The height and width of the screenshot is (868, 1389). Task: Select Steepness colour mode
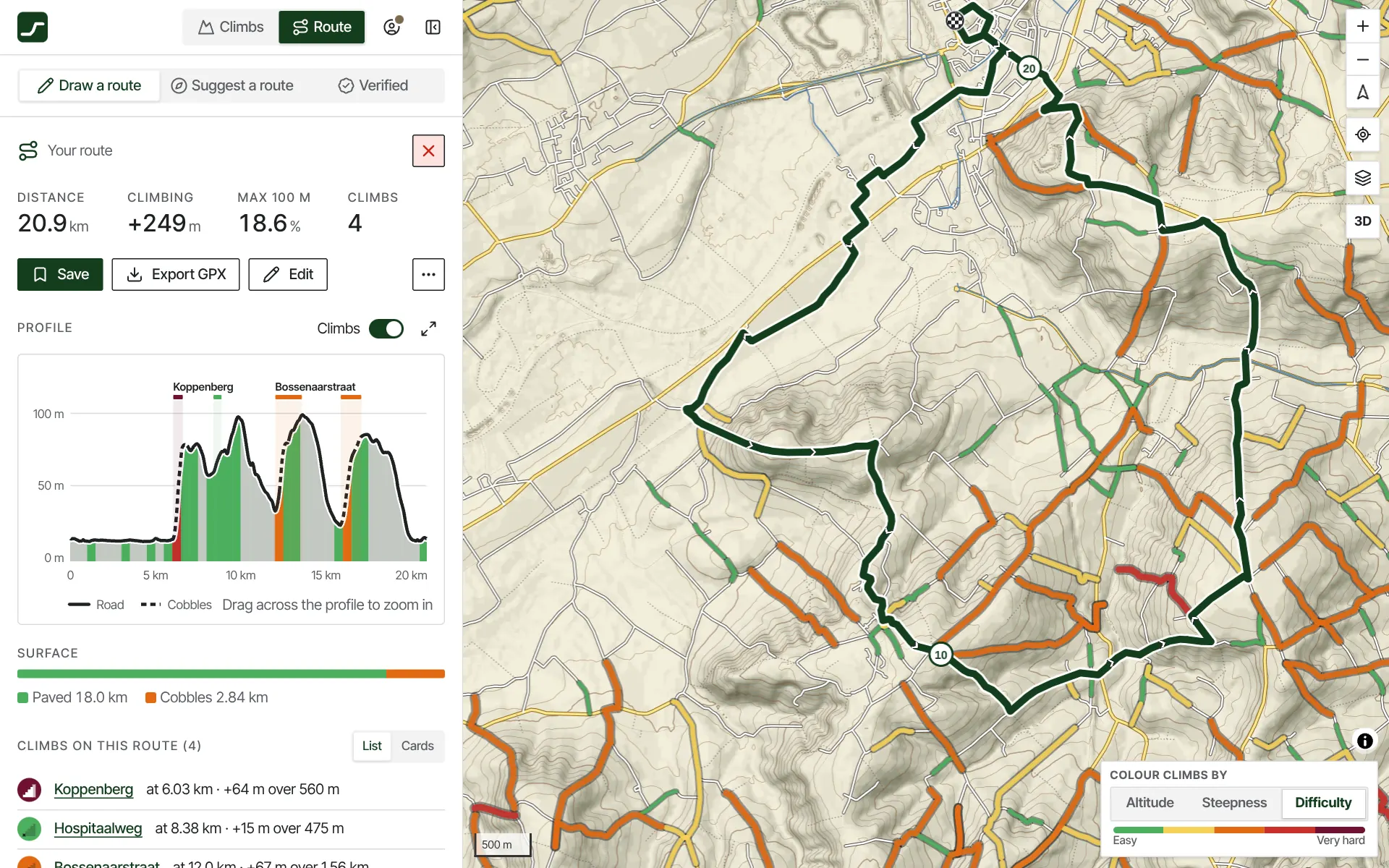click(1234, 803)
